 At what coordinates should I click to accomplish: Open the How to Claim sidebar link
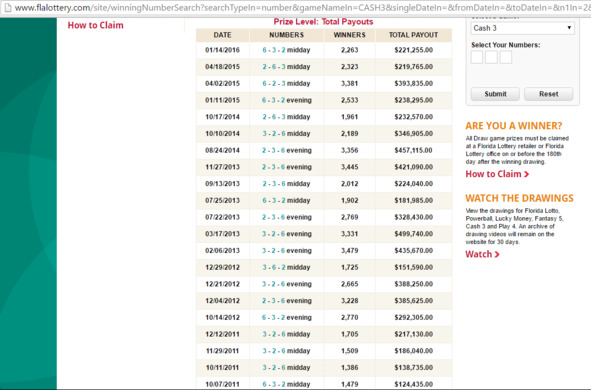coord(95,25)
